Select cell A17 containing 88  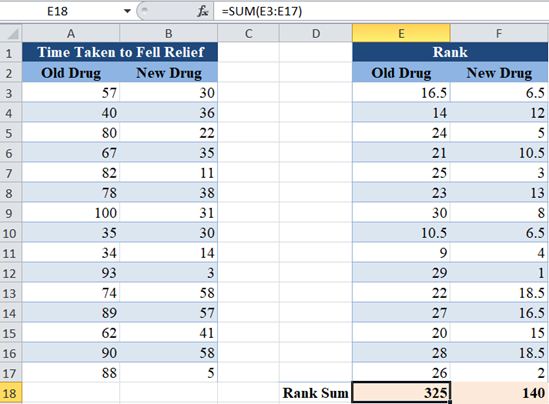(x=71, y=372)
